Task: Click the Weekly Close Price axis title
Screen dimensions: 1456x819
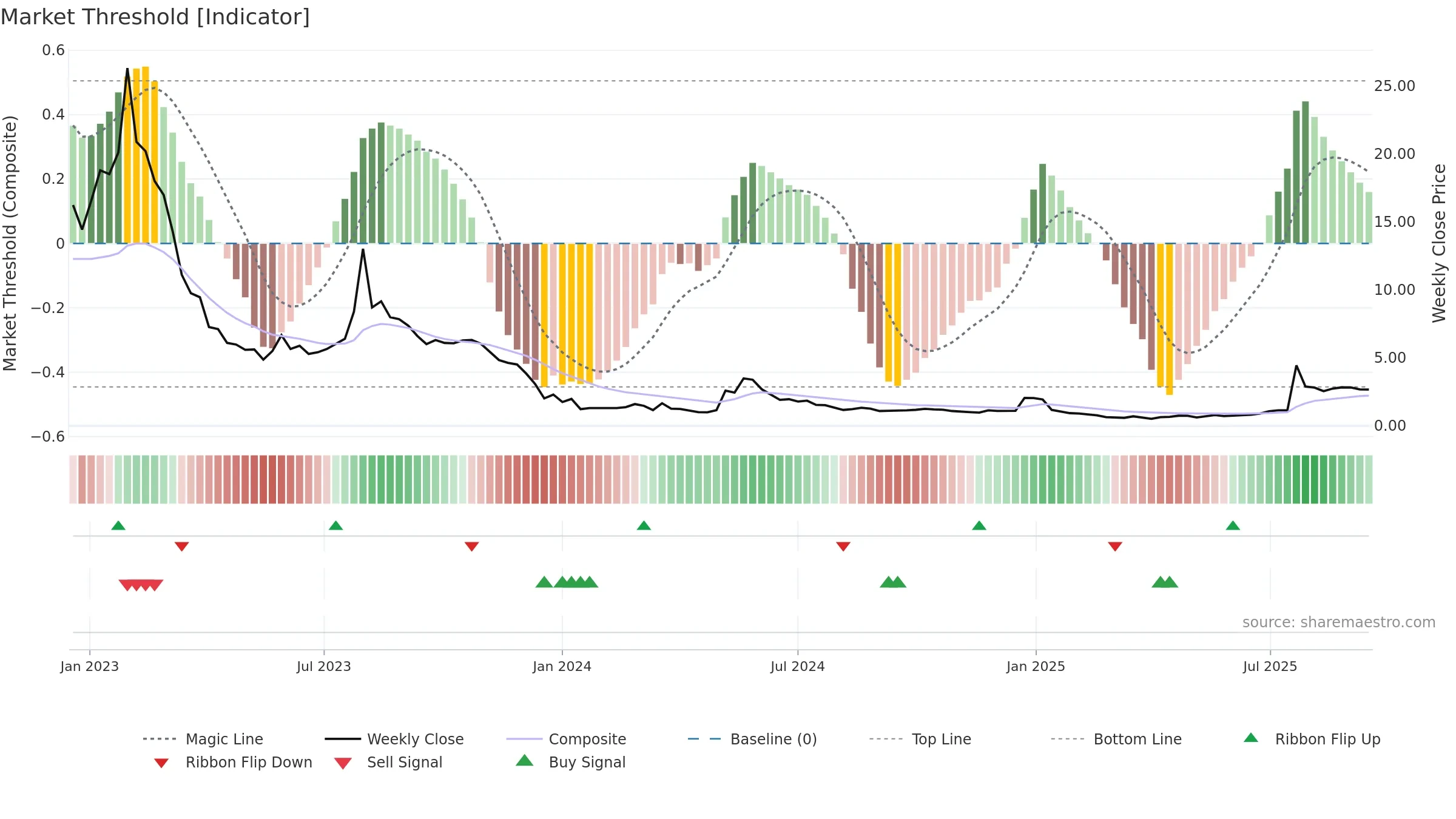Action: (1439, 243)
